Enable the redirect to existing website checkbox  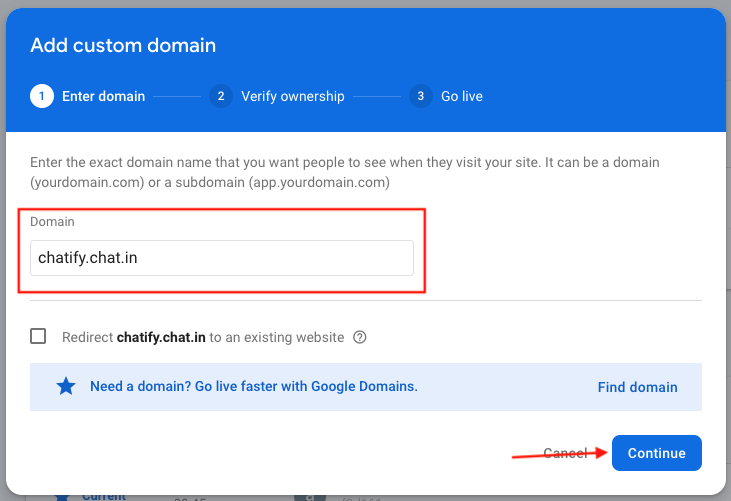[38, 337]
